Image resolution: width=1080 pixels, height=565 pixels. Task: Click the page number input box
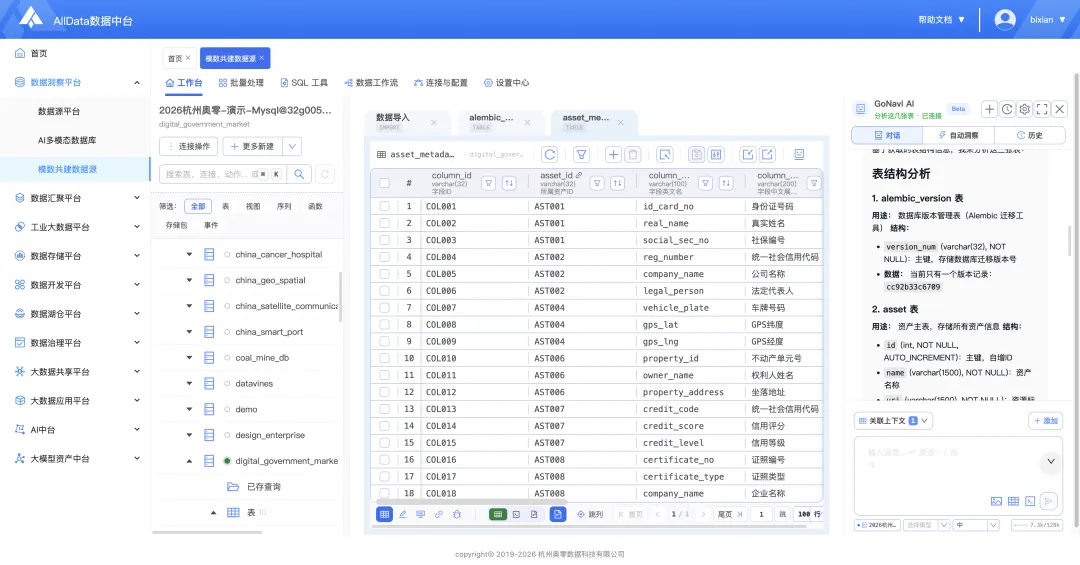point(761,514)
